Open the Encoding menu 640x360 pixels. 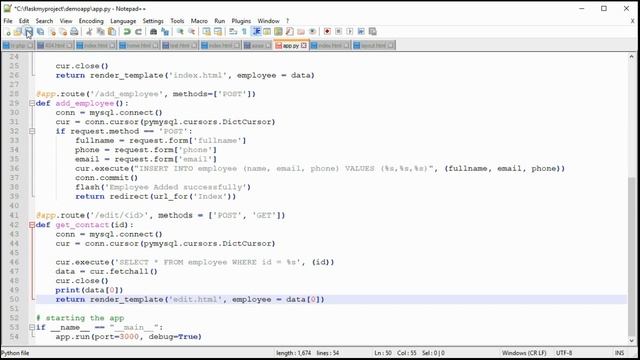[91, 21]
